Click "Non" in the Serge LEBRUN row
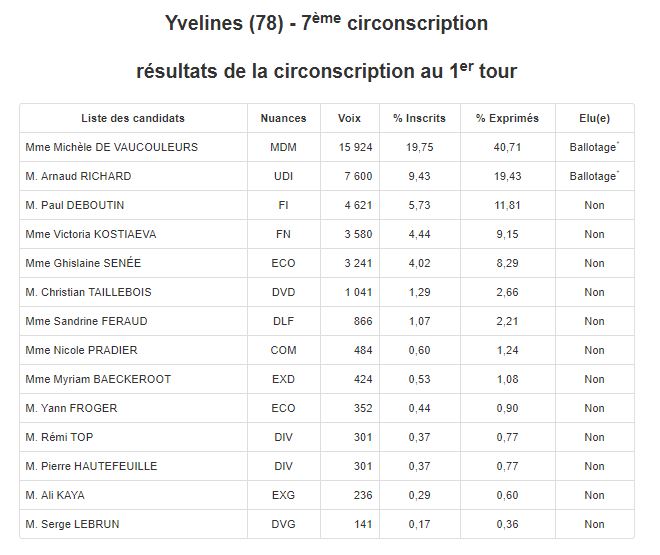 coord(594,524)
